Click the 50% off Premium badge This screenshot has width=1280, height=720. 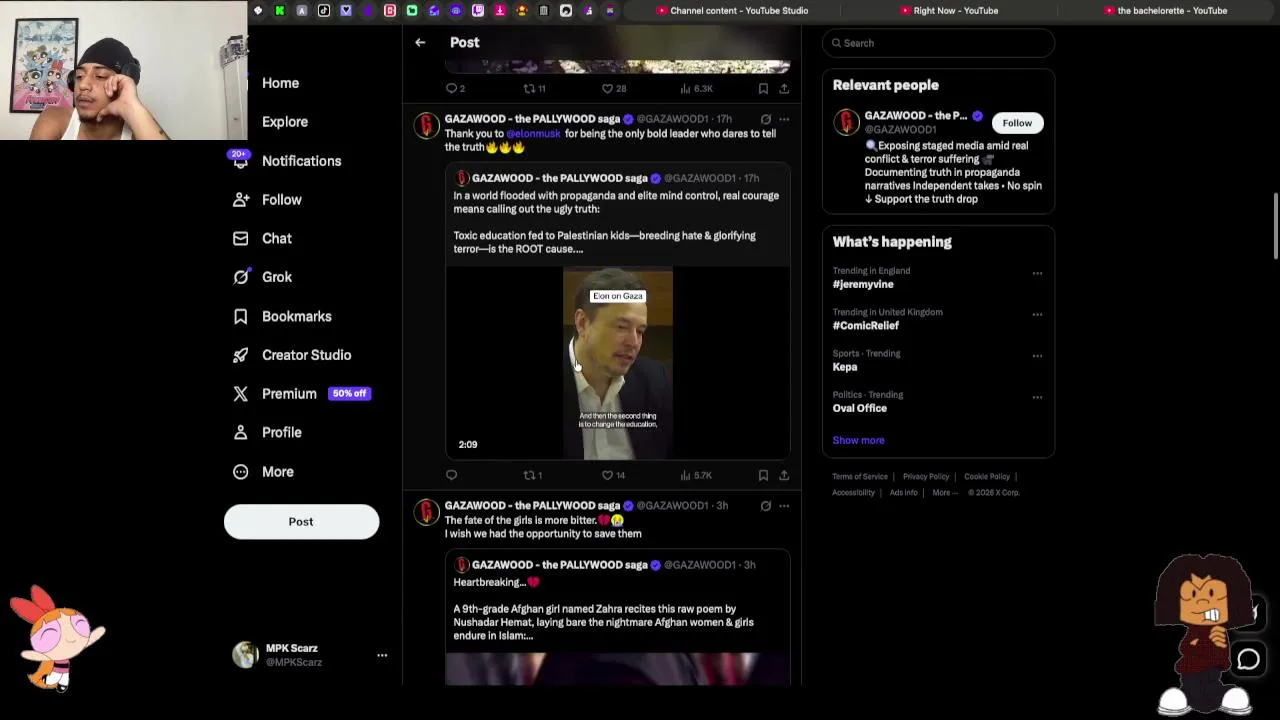pos(349,394)
